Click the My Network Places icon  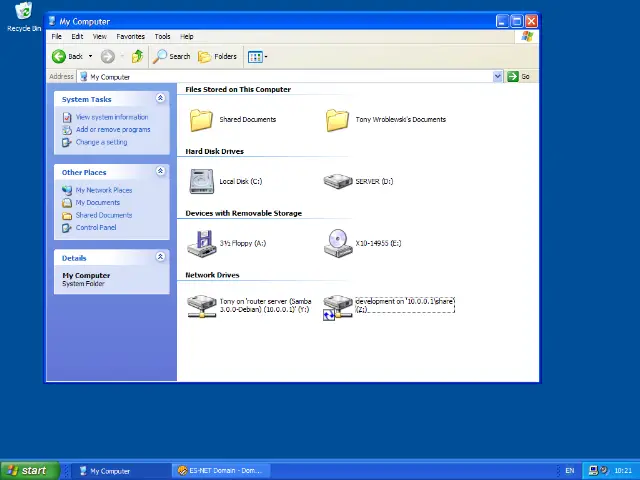pos(67,190)
